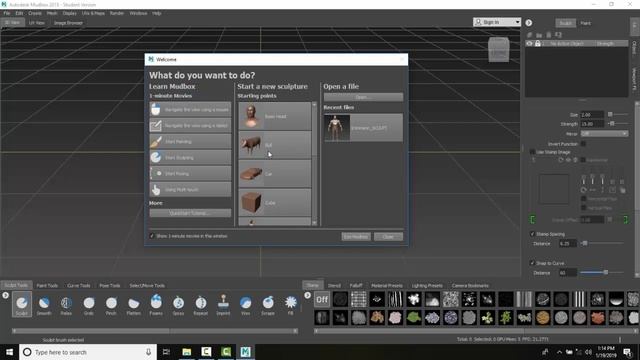Open the Create menu
This screenshot has height=360, width=640.
click(x=35, y=13)
